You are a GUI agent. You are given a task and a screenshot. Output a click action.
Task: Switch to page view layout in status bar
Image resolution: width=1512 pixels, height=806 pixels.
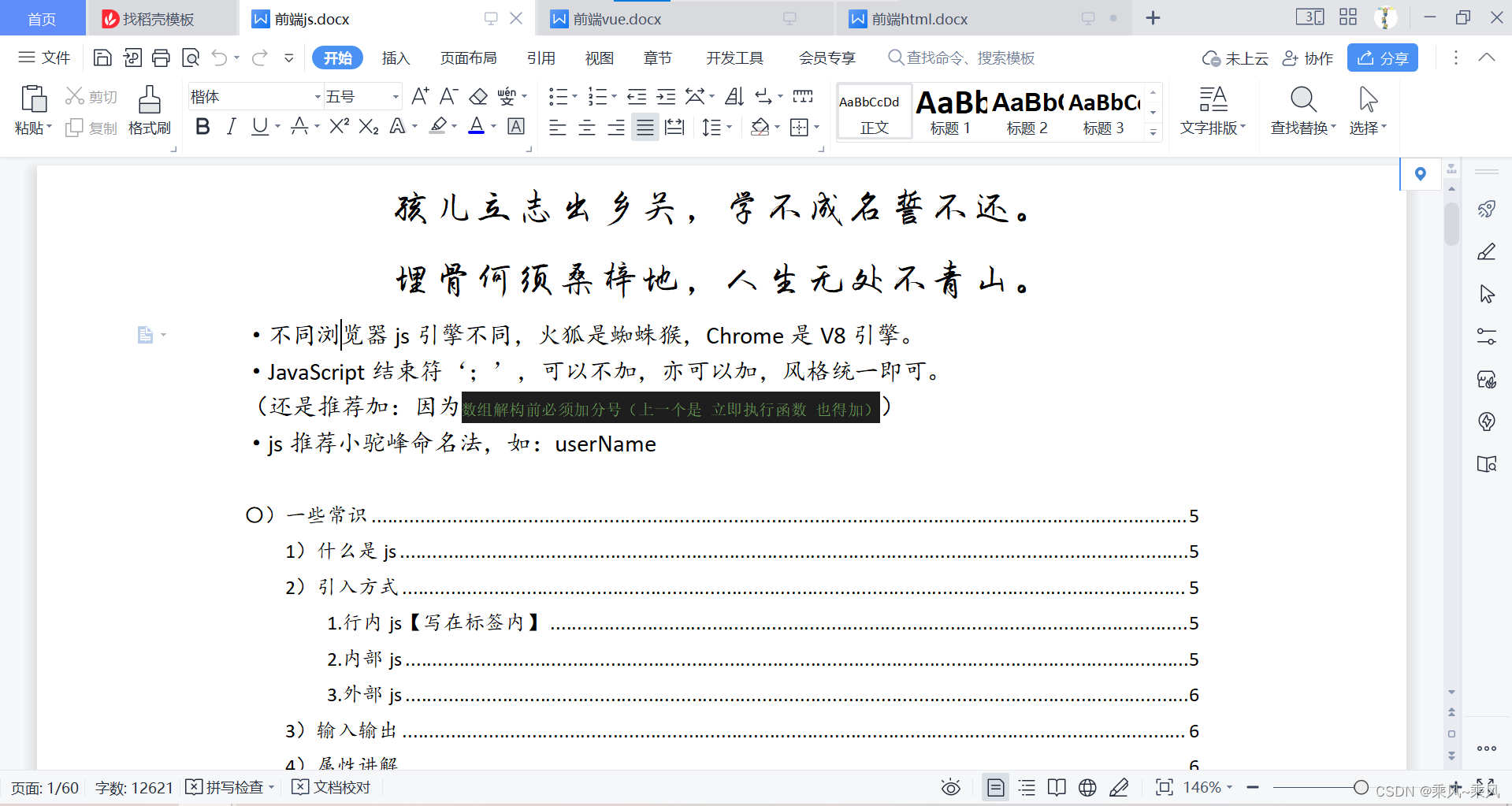pyautogui.click(x=996, y=787)
